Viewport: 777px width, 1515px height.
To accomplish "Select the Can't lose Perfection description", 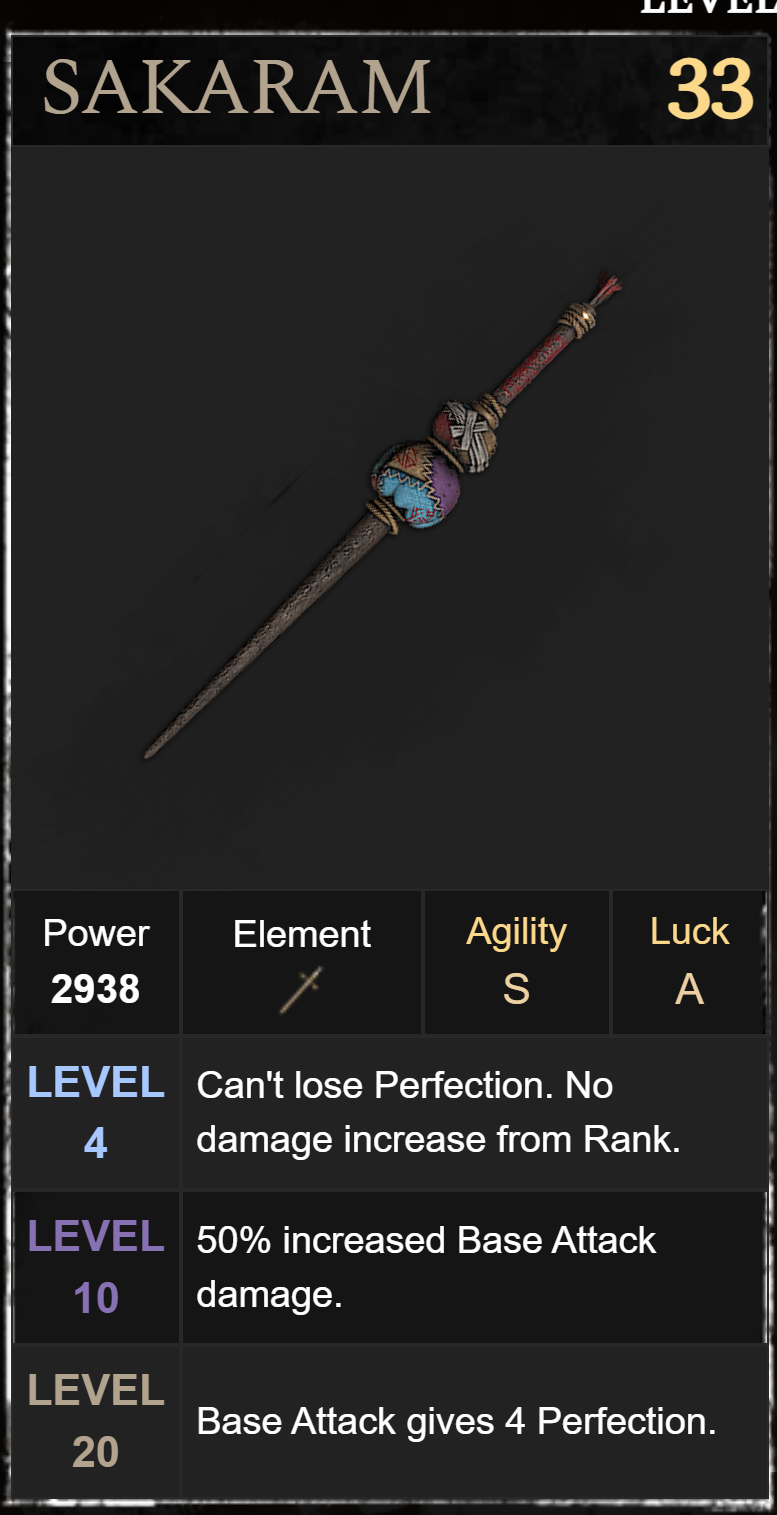I will click(438, 1112).
